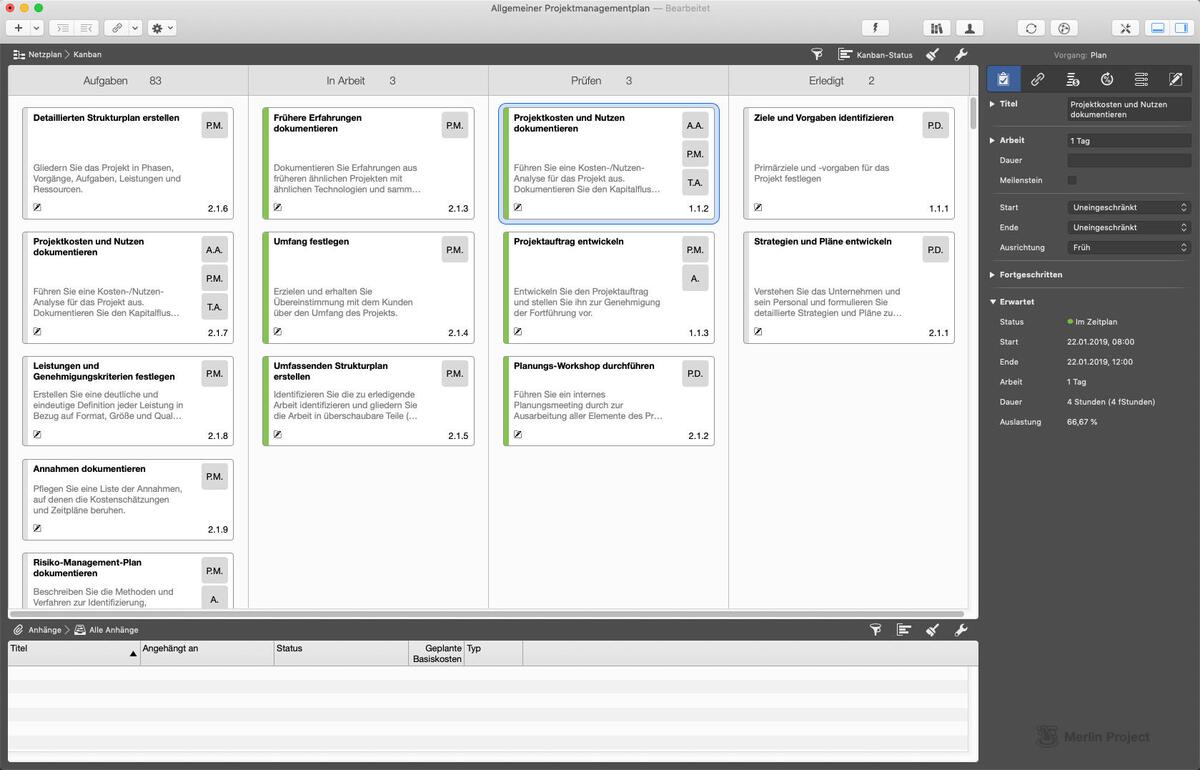Open the paperclip links inspector tab

point(1038,79)
